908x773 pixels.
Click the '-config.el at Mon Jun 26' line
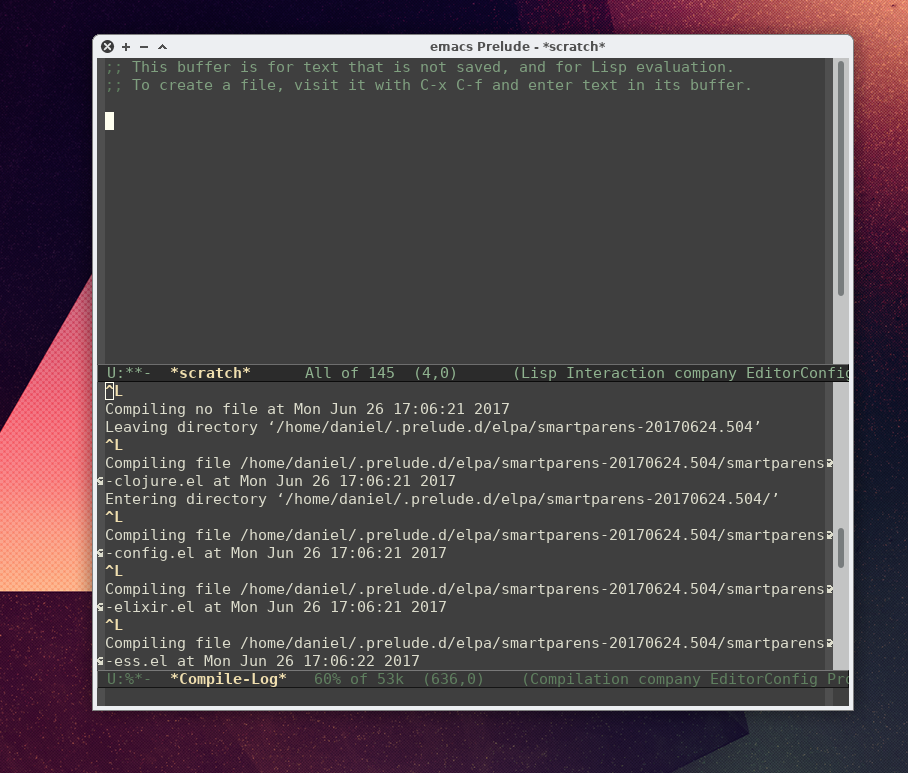tap(276, 552)
